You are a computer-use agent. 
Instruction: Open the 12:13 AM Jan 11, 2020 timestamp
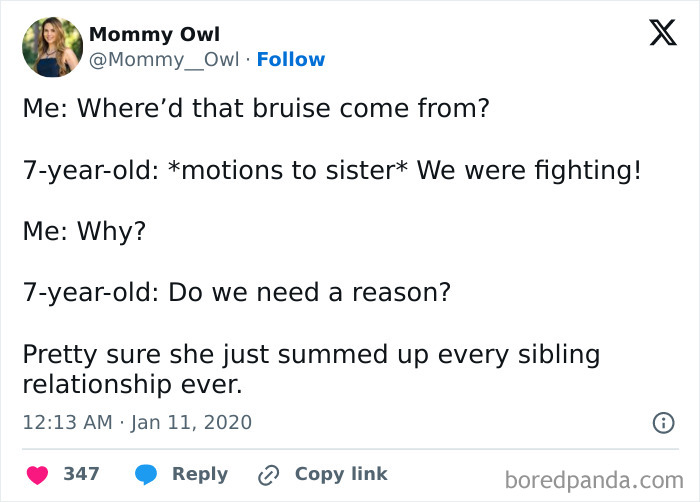(138, 423)
